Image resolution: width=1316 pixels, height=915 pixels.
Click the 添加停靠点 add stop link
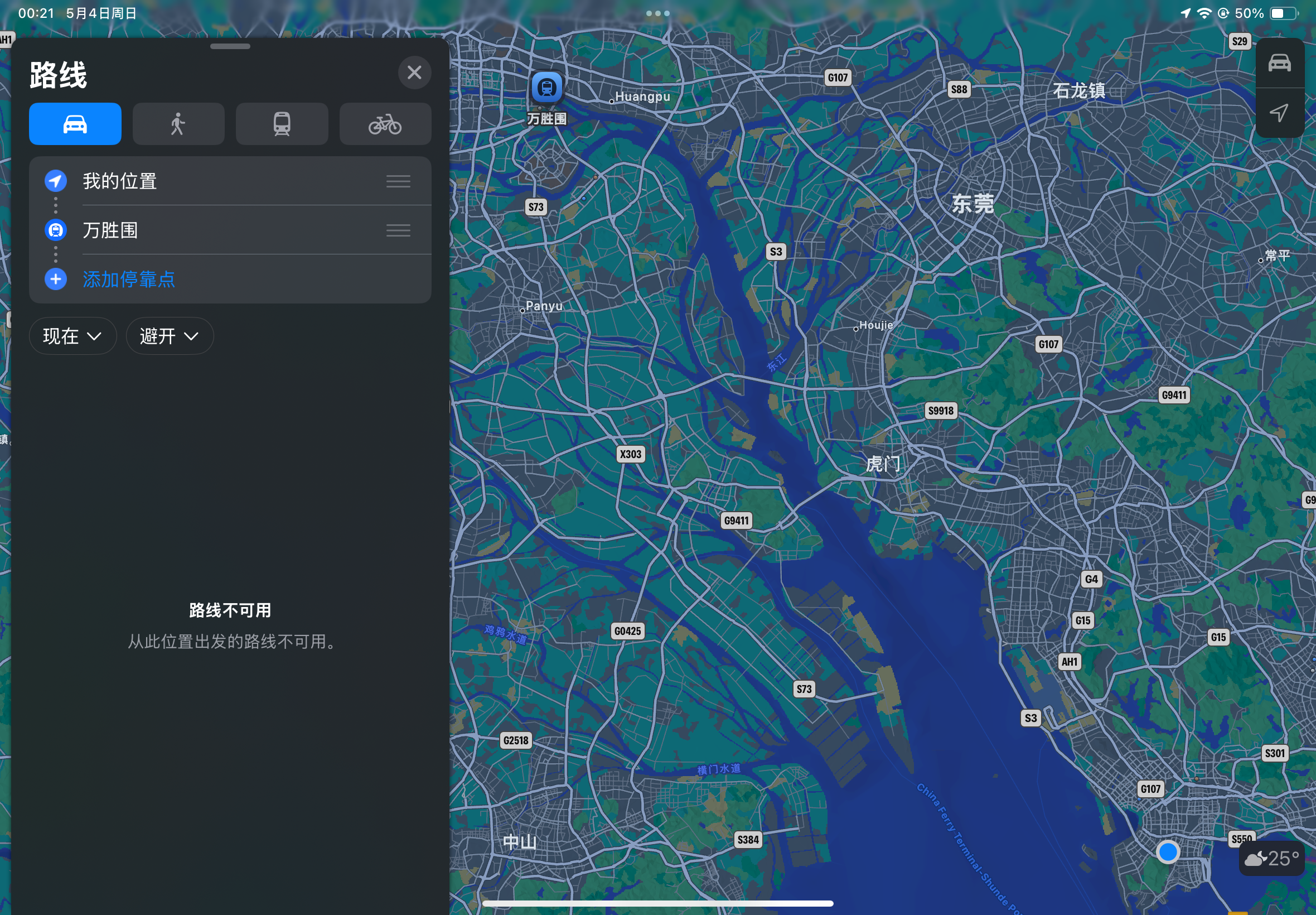[x=129, y=279]
